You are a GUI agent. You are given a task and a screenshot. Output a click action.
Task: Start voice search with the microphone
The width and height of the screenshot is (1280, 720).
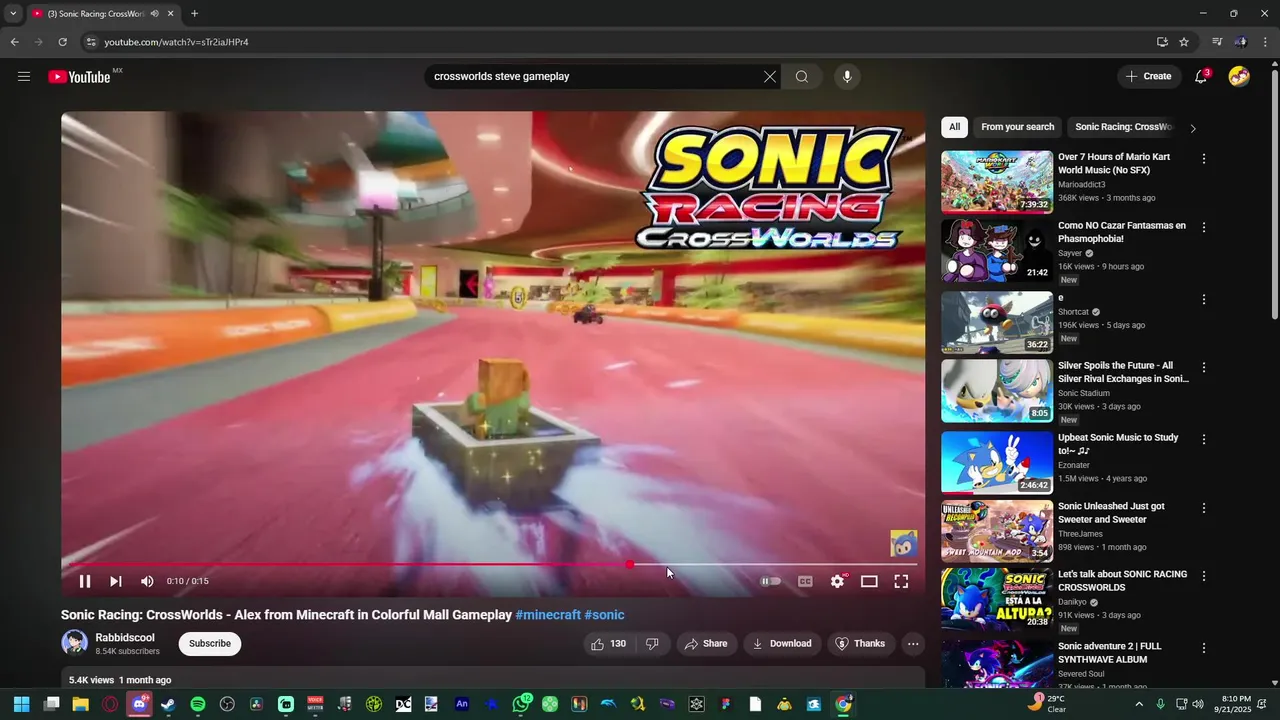click(x=847, y=77)
